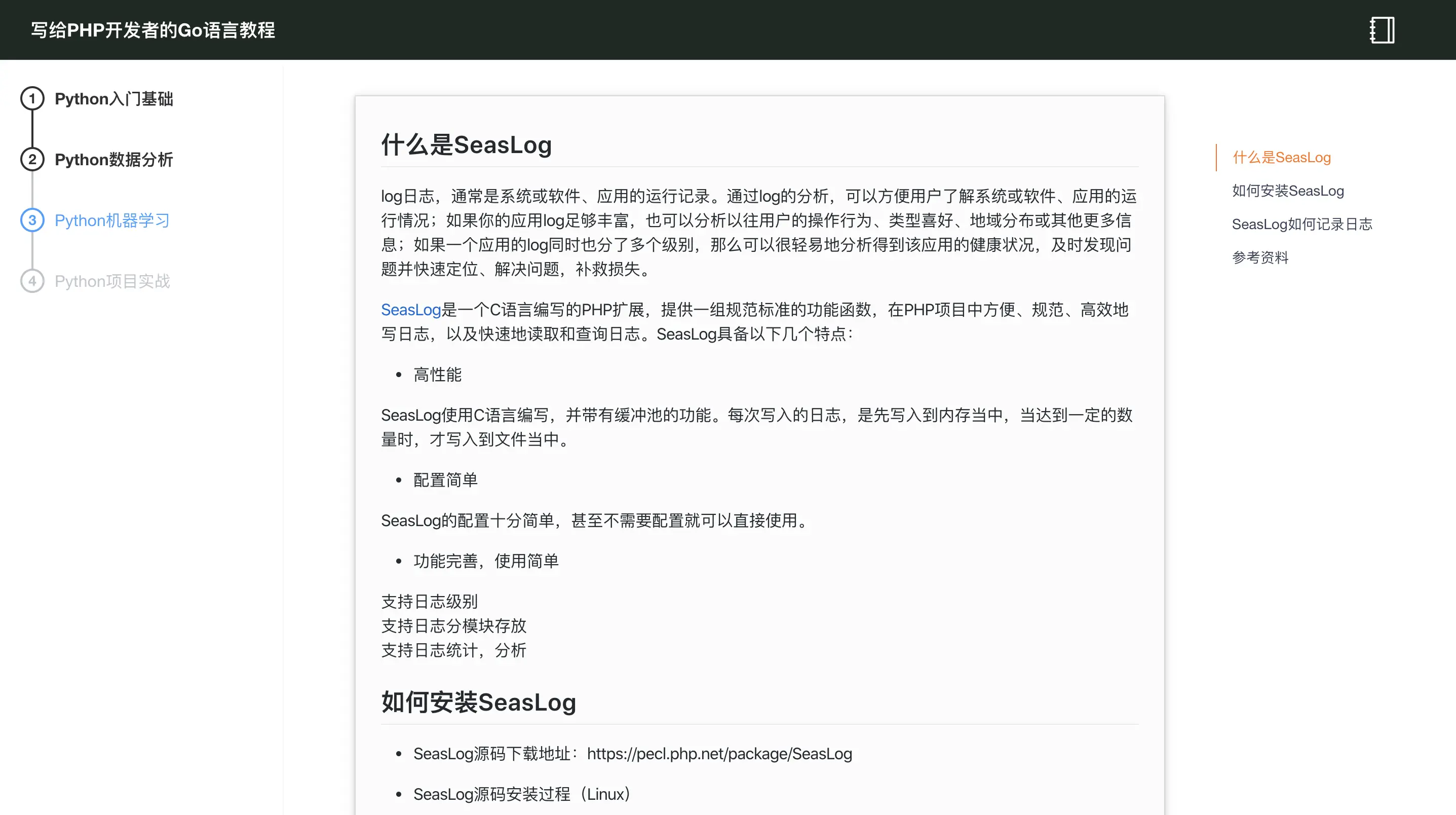This screenshot has width=1456, height=815.
Task: Click the blue SeasLog hyperlink in the paragraph
Action: (x=410, y=310)
